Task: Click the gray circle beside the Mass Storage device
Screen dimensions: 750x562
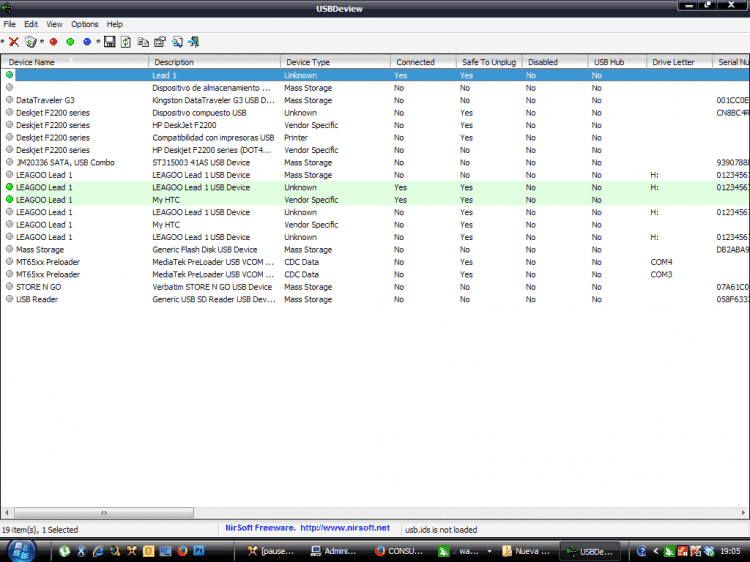Action: [9, 249]
